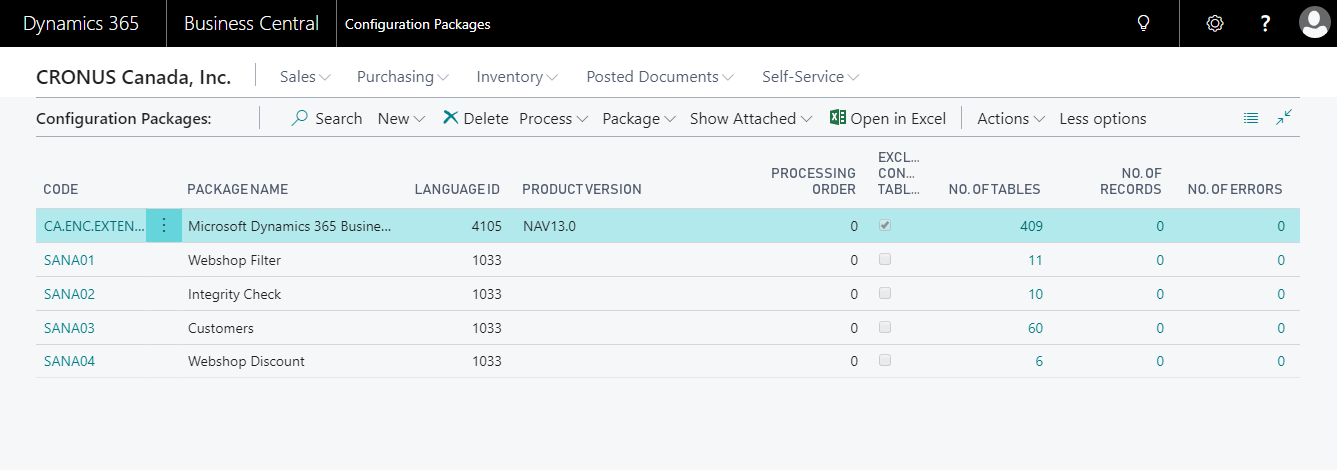The width and height of the screenshot is (1337, 470).
Task: Select the Webshop Discount package name cell
Action: tap(246, 361)
